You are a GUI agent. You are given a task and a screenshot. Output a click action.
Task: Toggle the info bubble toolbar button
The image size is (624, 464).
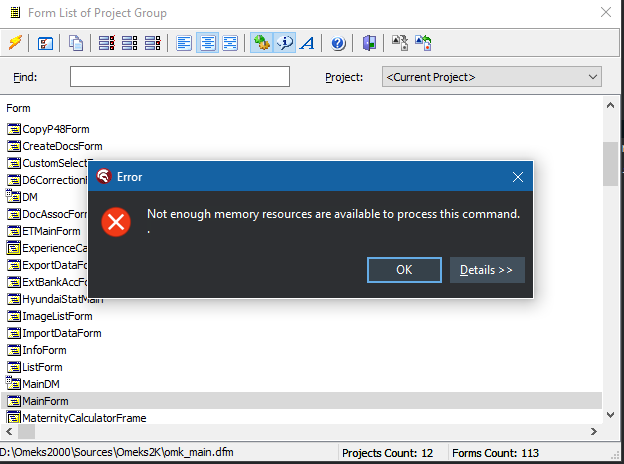(x=285, y=43)
